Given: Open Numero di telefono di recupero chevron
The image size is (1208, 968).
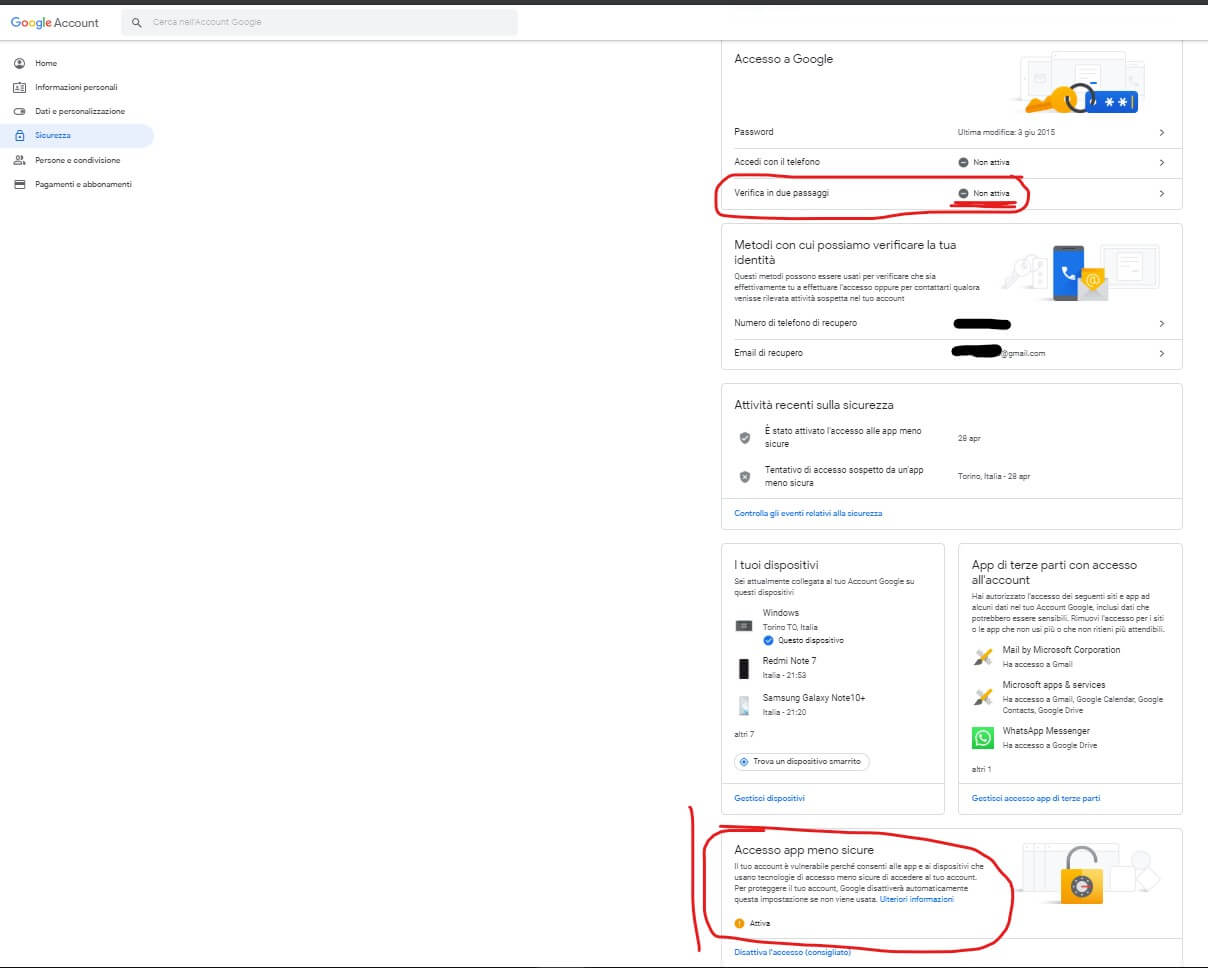Looking at the screenshot, I should [x=1161, y=324].
